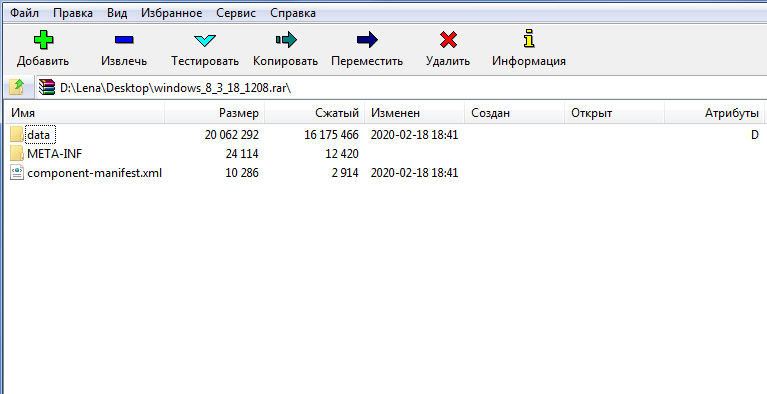Open the Файл menu
This screenshot has width=767, height=394.
click(24, 13)
